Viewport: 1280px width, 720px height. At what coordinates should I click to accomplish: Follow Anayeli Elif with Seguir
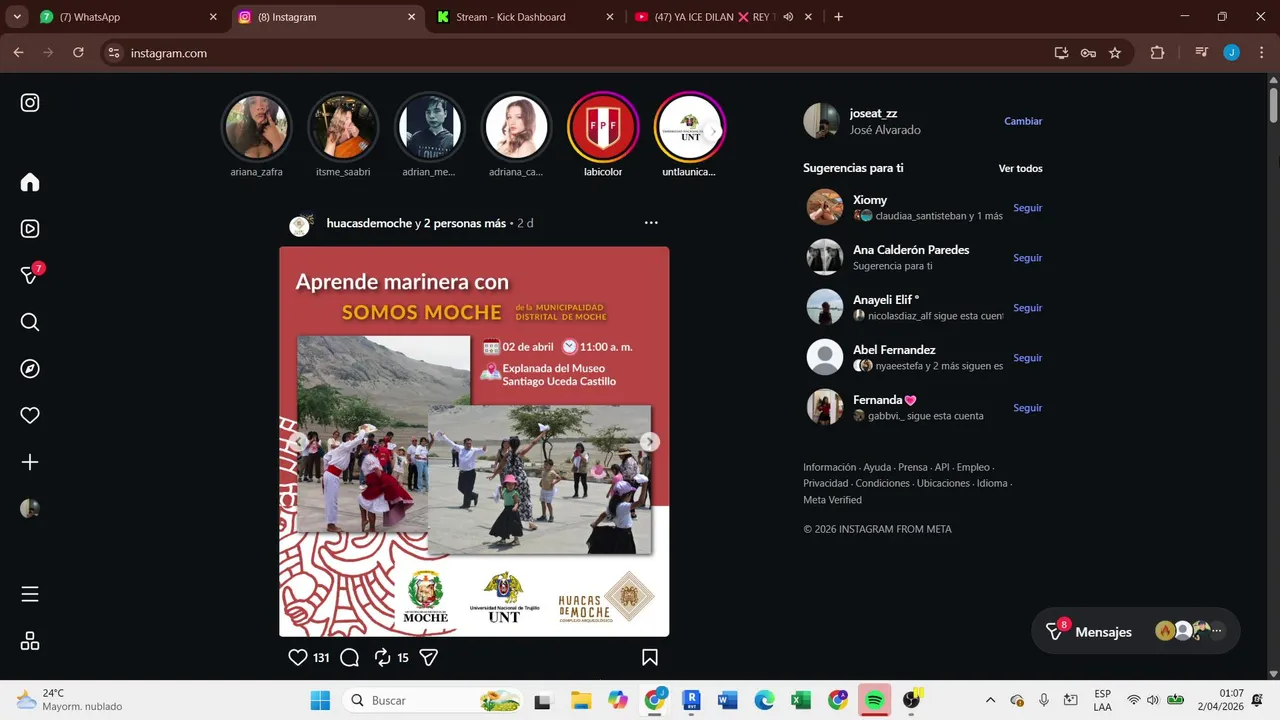pyautogui.click(x=1027, y=308)
